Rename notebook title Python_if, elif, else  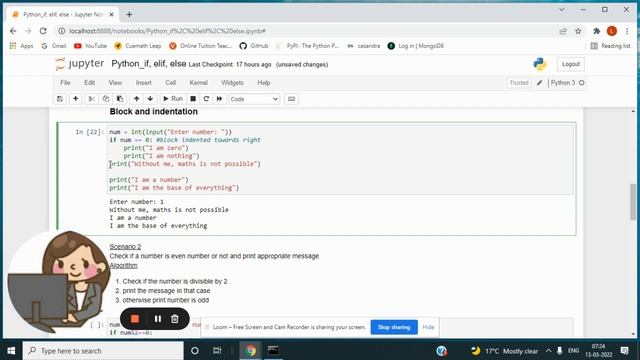[149, 64]
